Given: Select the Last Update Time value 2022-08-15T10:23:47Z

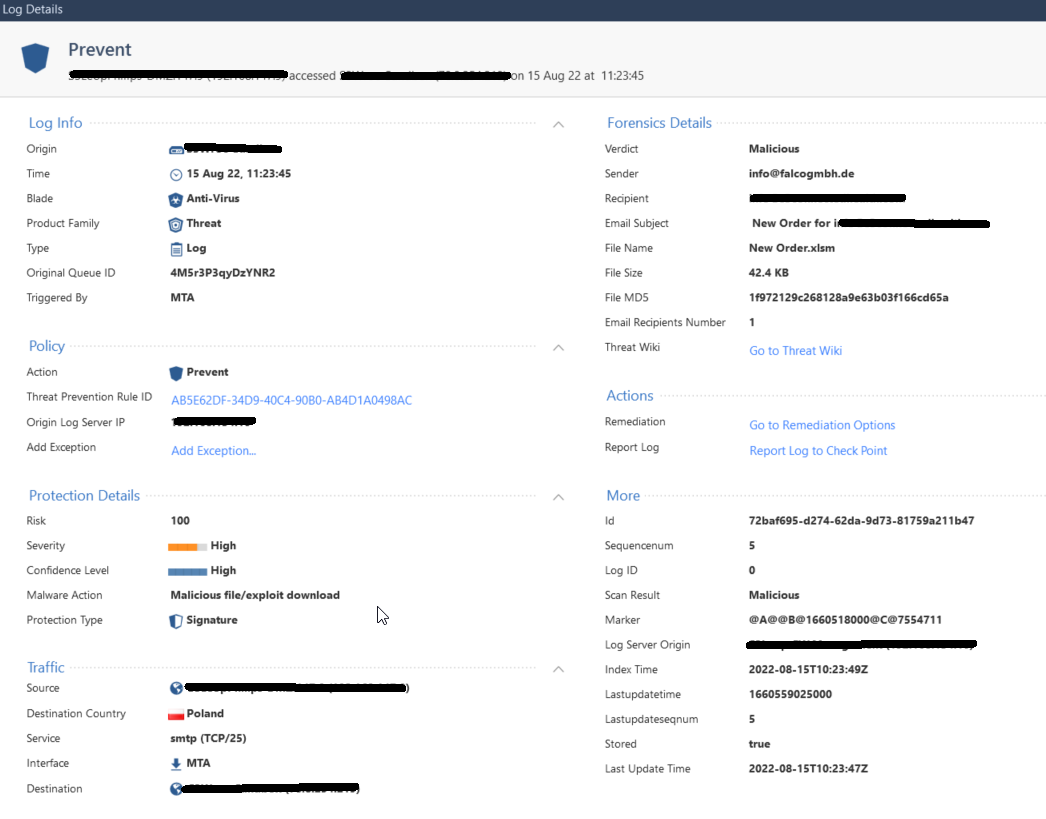Looking at the screenshot, I should click(808, 768).
